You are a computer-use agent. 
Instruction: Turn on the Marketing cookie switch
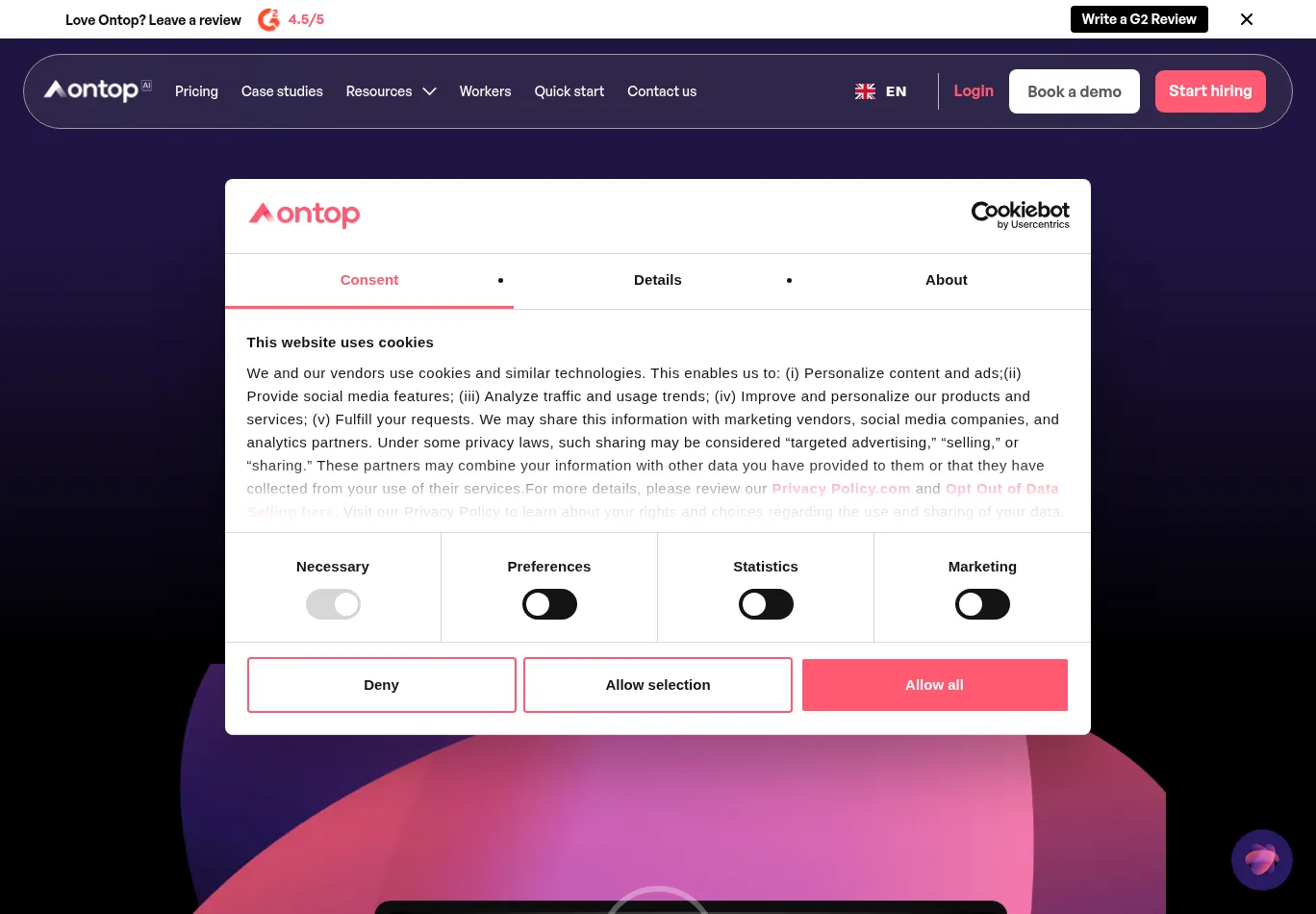(982, 604)
